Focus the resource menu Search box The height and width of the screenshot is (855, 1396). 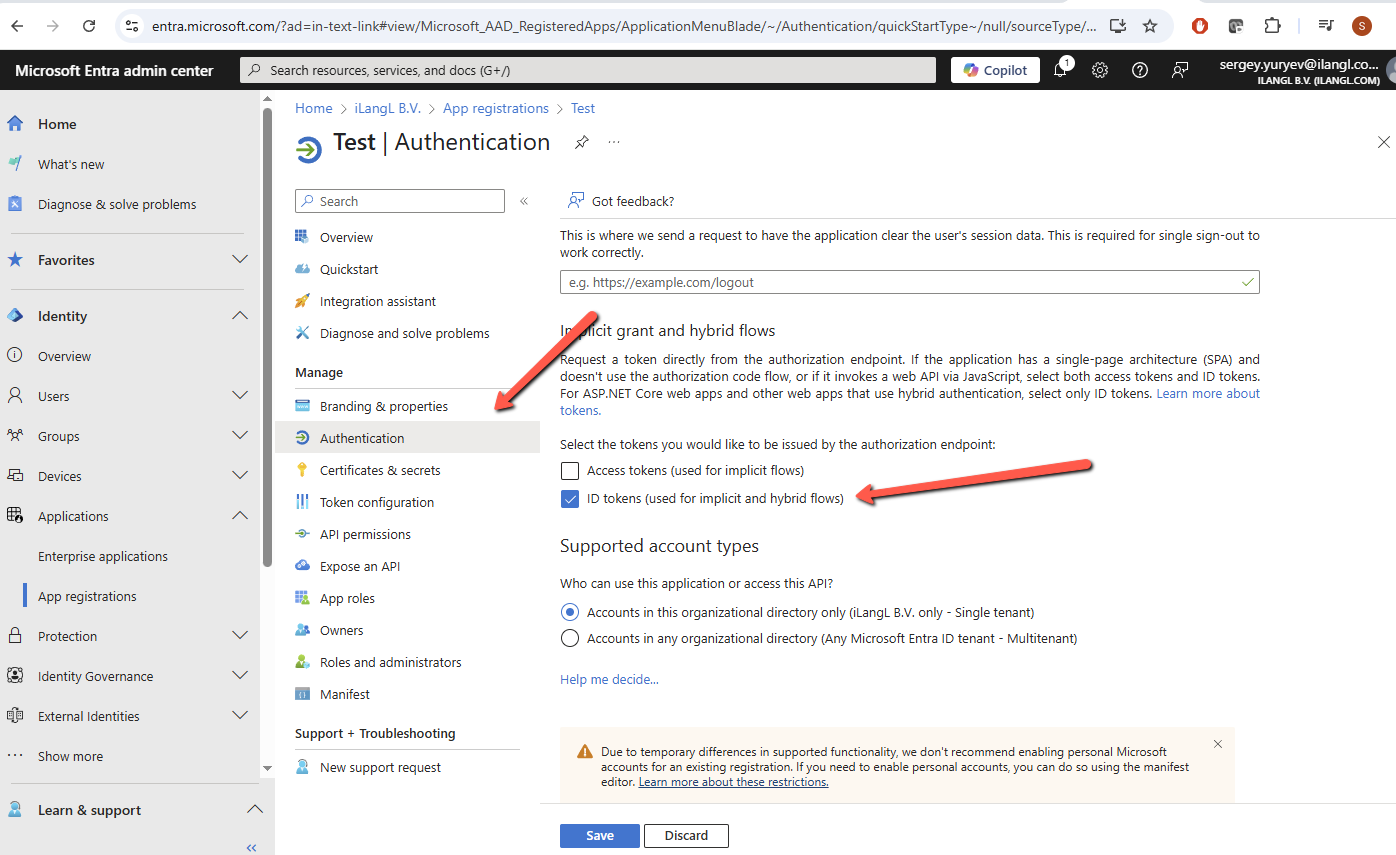[400, 201]
